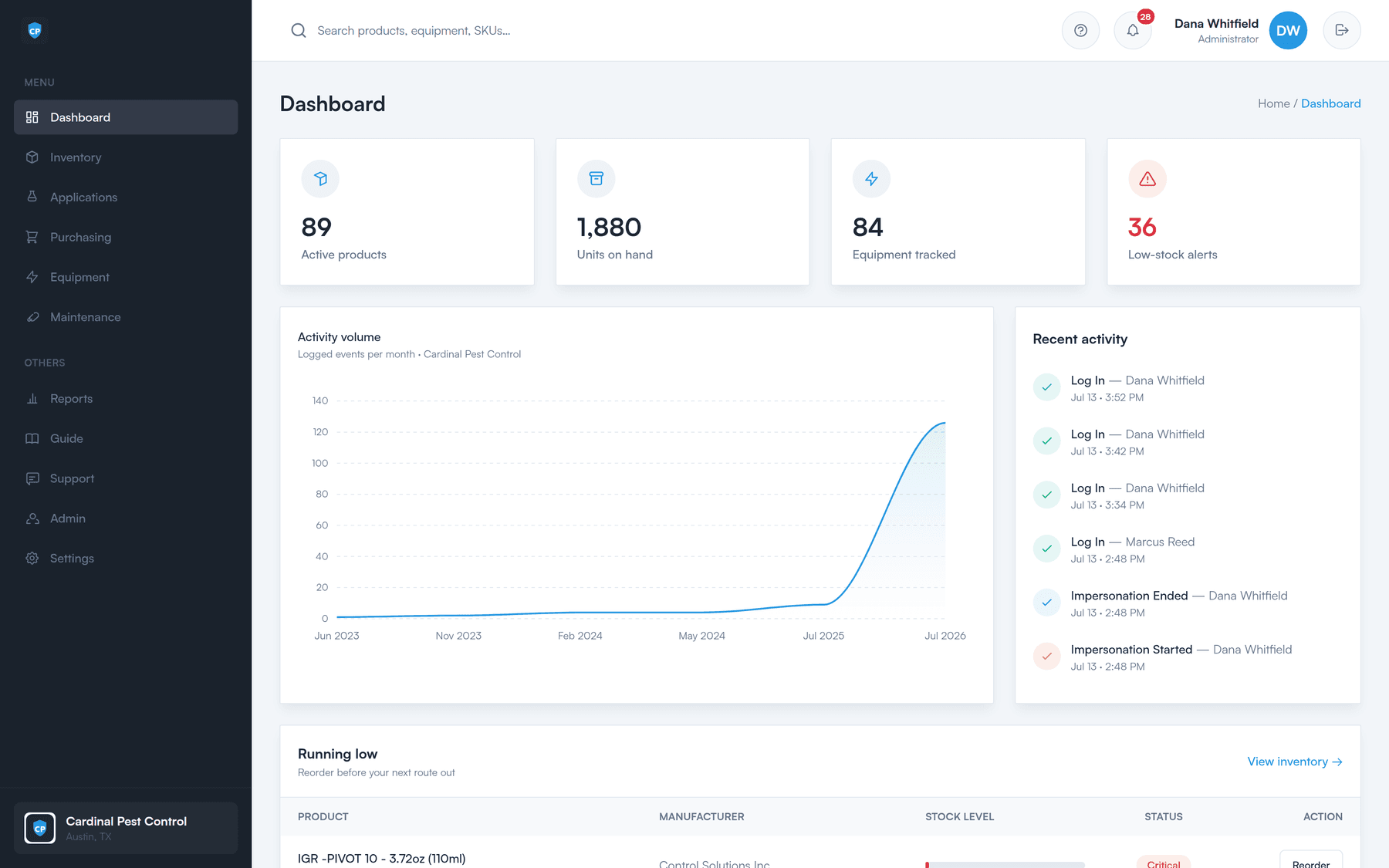Screen dimensions: 1389x868
Task: Follow the View inventory link
Action: pyautogui.click(x=1295, y=762)
